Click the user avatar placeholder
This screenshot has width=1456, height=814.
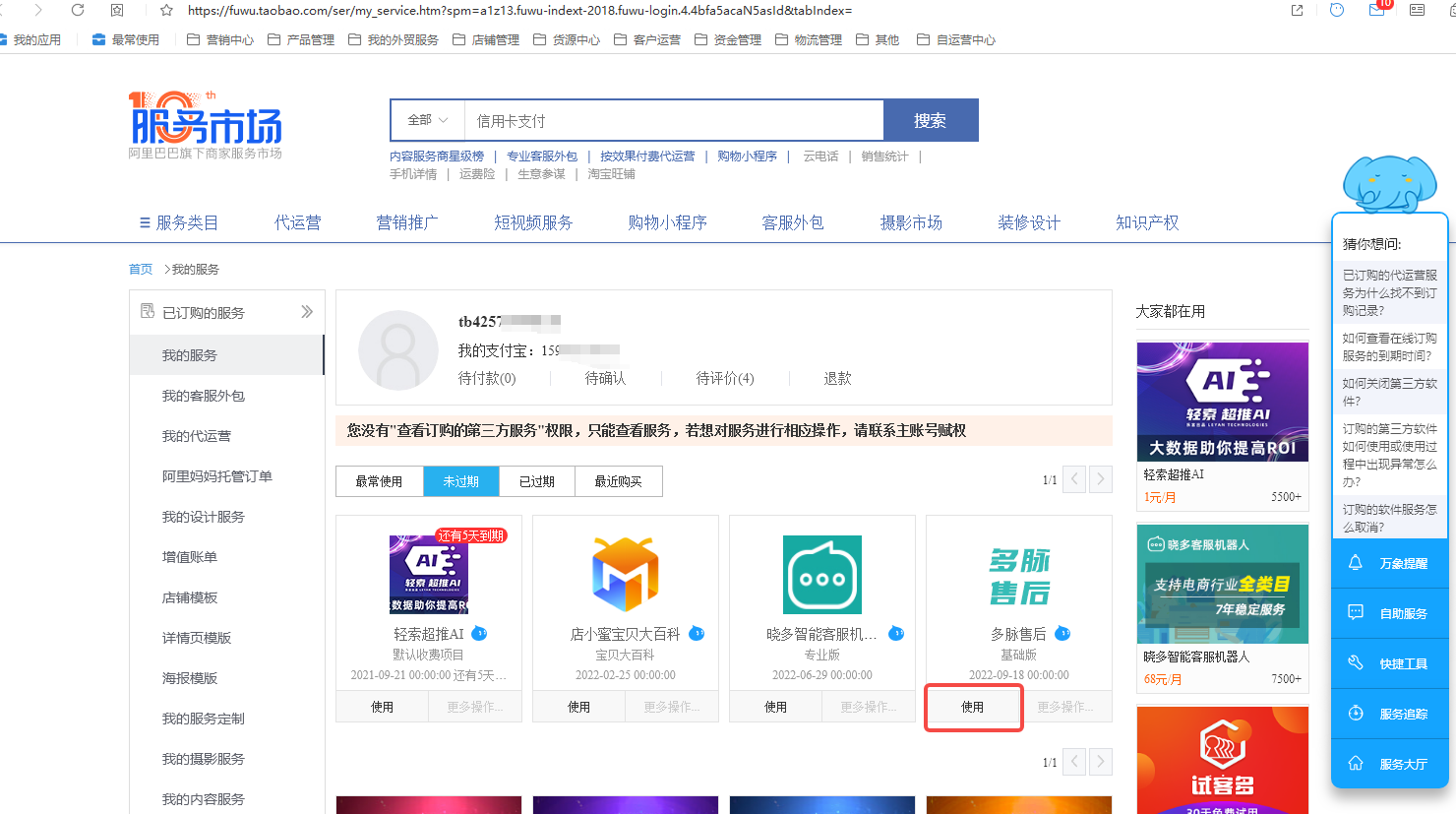click(x=398, y=350)
